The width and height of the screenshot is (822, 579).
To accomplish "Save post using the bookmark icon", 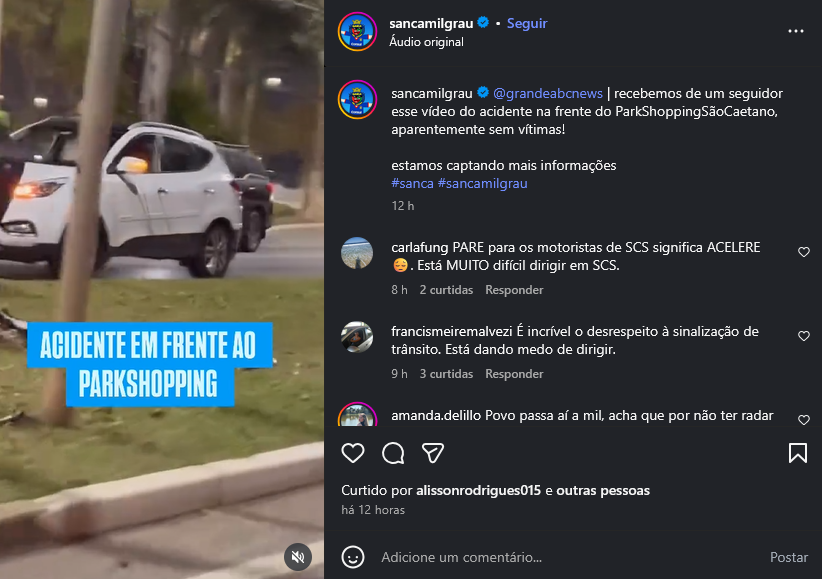I will tap(798, 453).
